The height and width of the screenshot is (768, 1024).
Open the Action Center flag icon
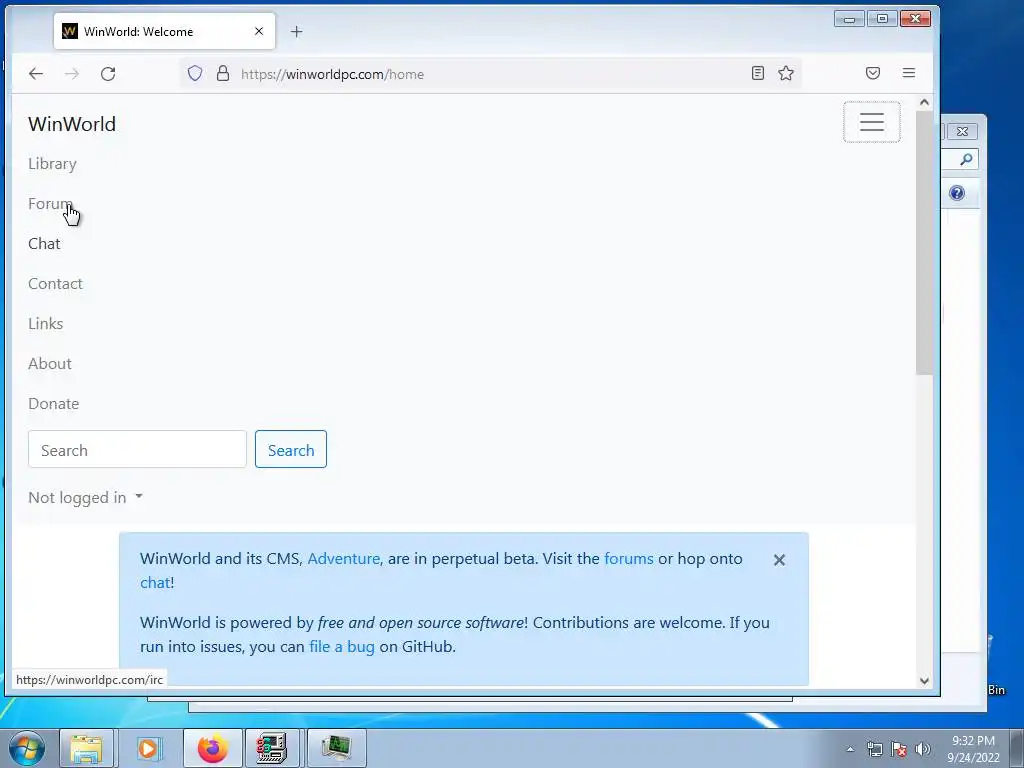pos(899,750)
